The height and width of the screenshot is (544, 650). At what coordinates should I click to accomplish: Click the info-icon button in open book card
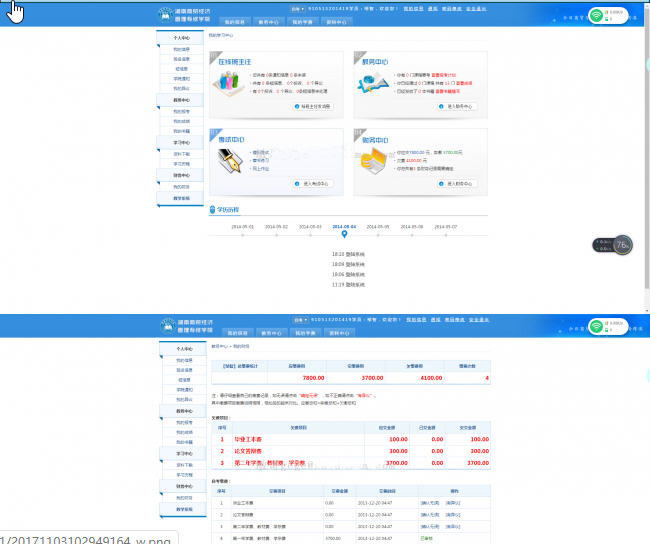(456, 107)
